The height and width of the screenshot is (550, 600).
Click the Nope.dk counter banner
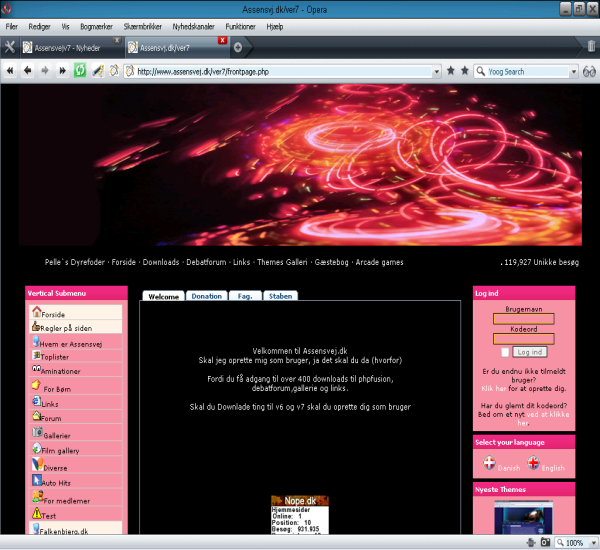[x=300, y=514]
